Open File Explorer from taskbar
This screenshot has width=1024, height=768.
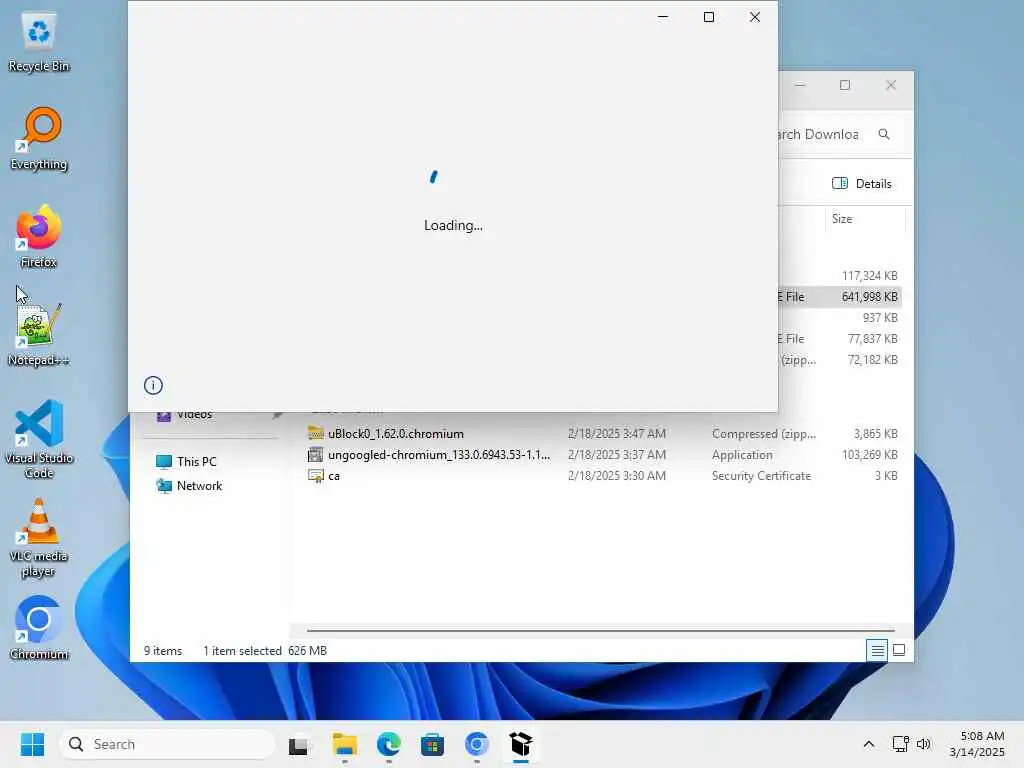click(344, 744)
